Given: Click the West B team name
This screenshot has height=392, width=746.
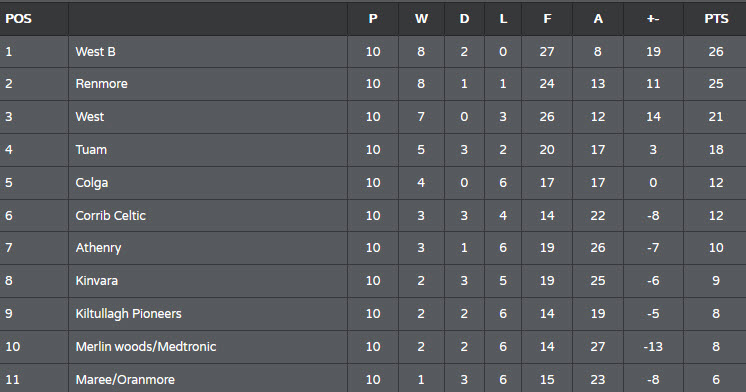Looking at the screenshot, I should (x=96, y=51).
